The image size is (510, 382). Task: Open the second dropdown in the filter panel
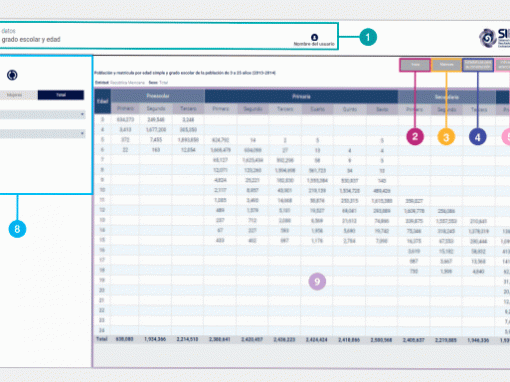click(x=42, y=134)
